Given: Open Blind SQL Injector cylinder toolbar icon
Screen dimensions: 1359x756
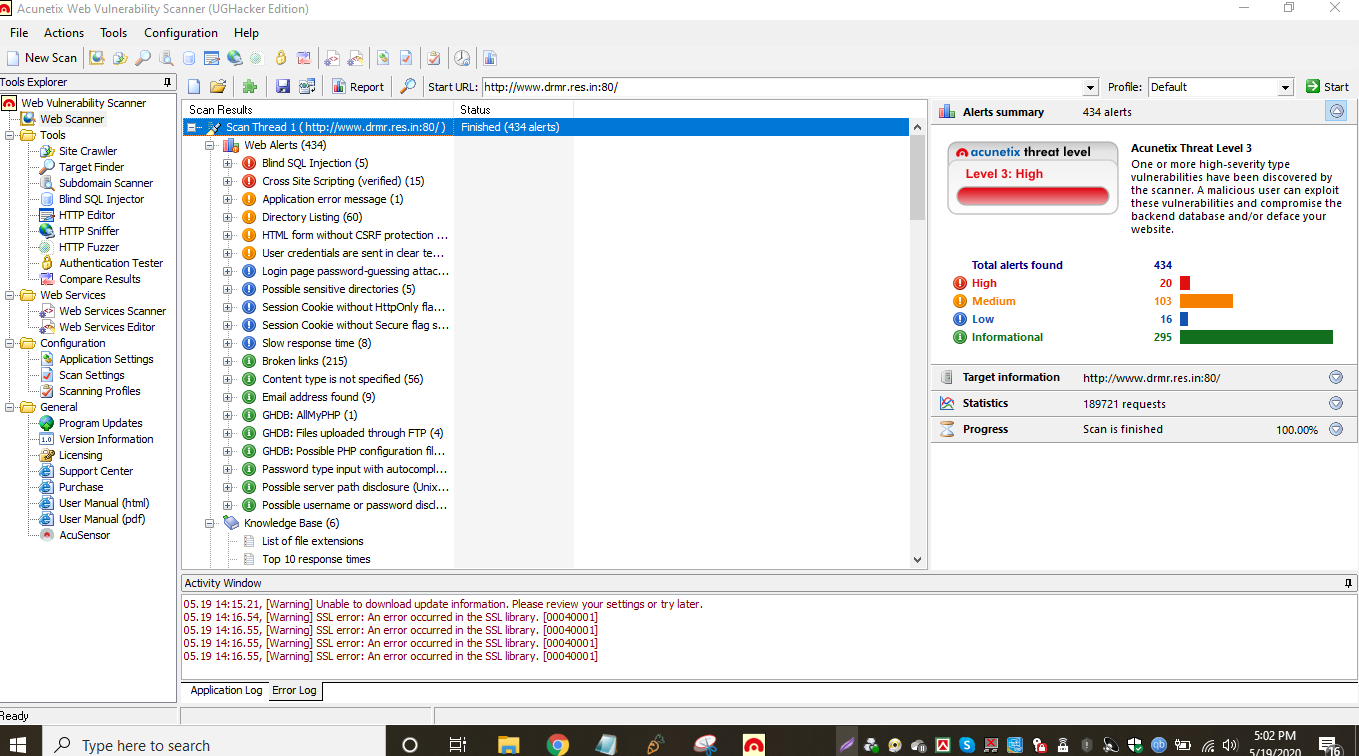Looking at the screenshot, I should pos(189,58).
